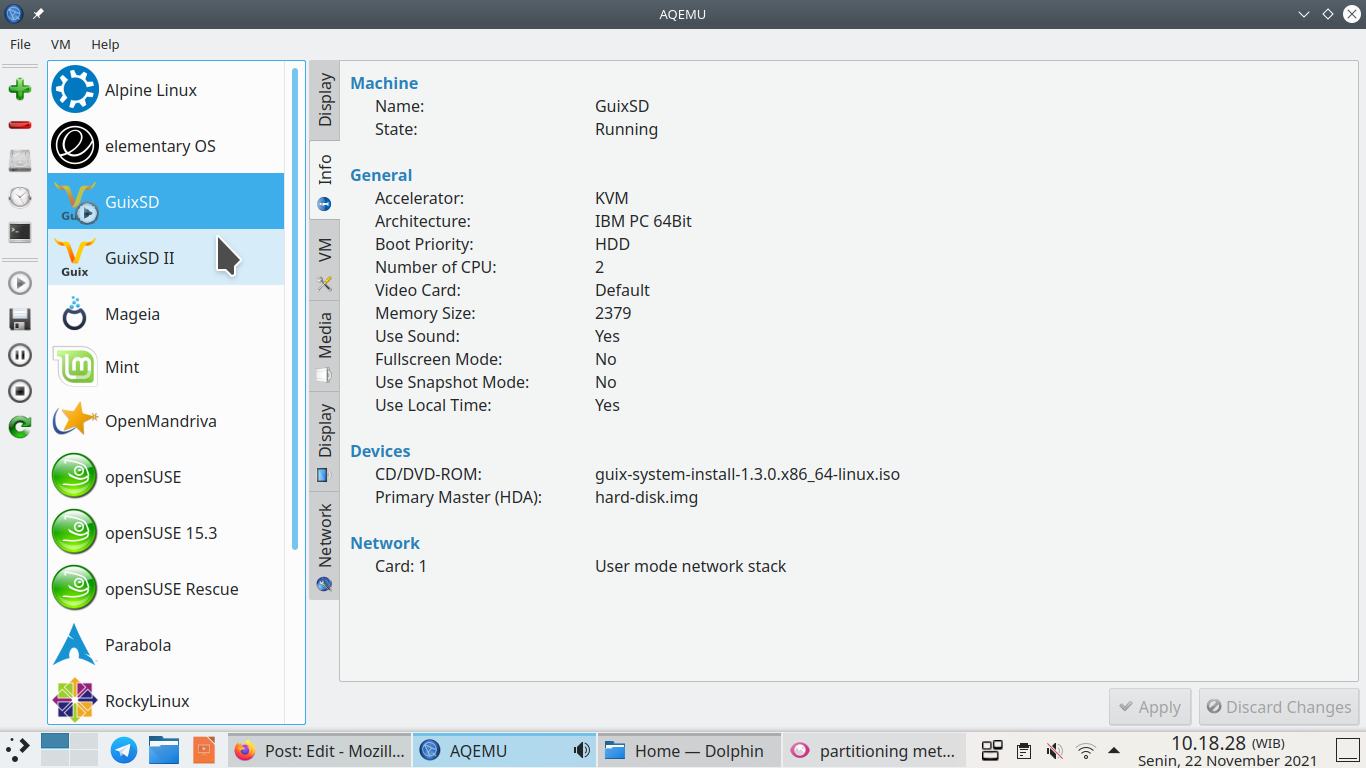
Task: Click the show desktop button
Action: coord(1347,750)
